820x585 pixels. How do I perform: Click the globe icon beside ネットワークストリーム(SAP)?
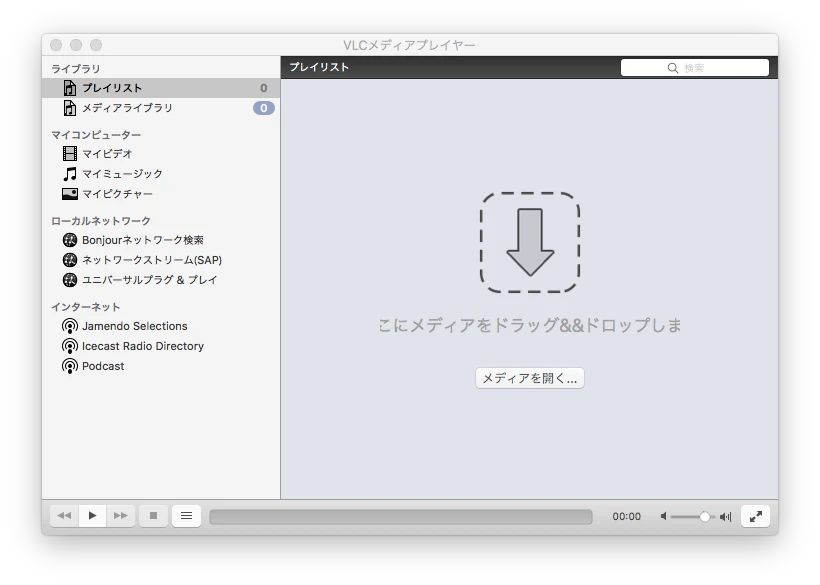70,260
